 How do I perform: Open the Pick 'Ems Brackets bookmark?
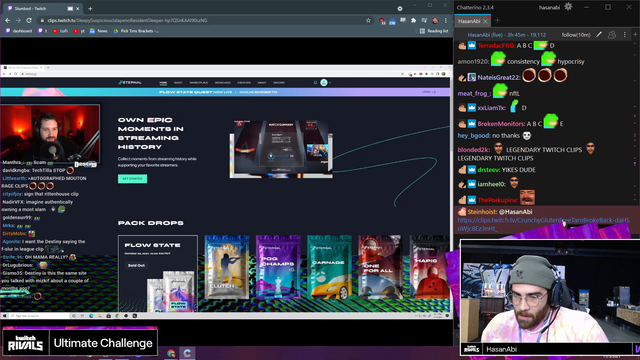136,31
